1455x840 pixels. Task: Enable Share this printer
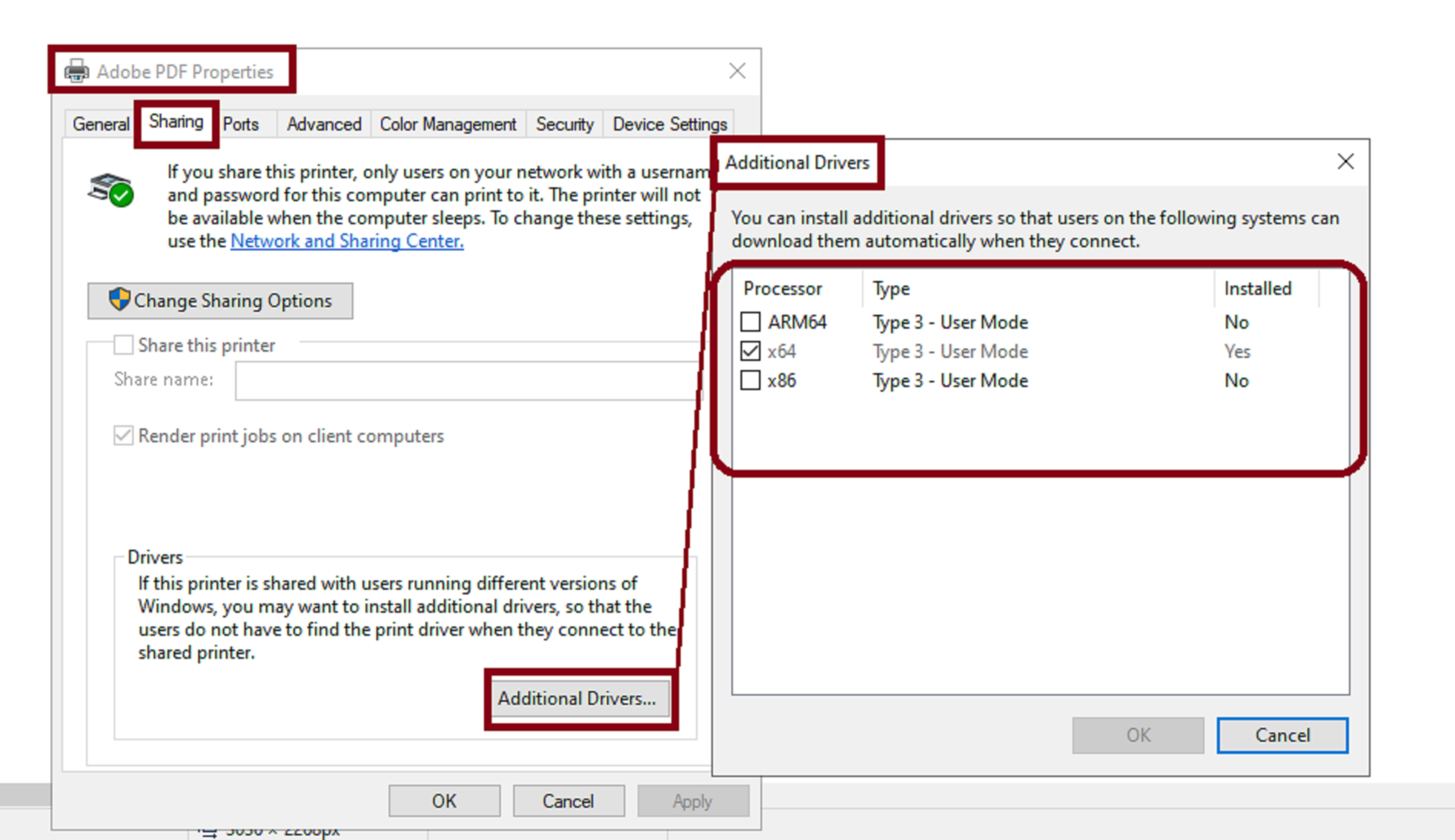pyautogui.click(x=123, y=344)
